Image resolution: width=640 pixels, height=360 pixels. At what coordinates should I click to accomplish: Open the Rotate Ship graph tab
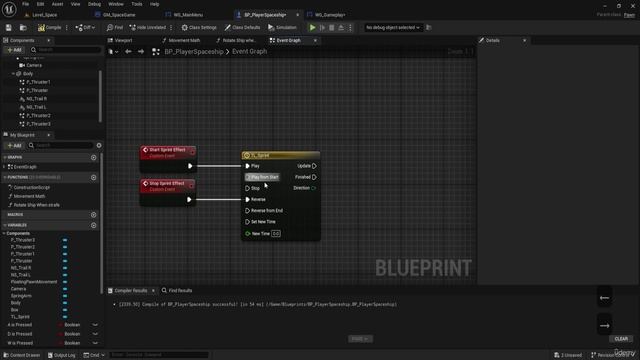coord(239,40)
